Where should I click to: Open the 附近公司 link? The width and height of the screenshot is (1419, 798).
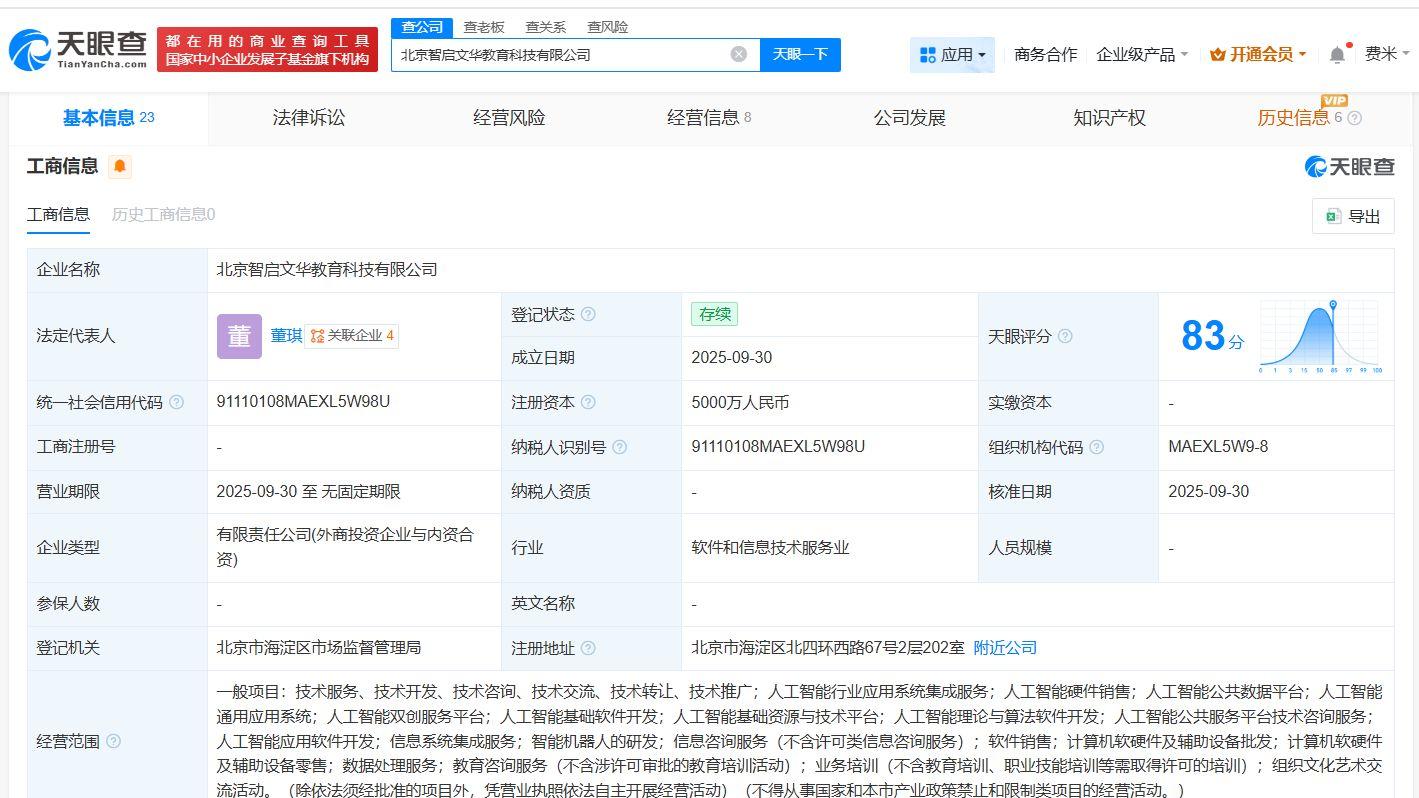1005,647
